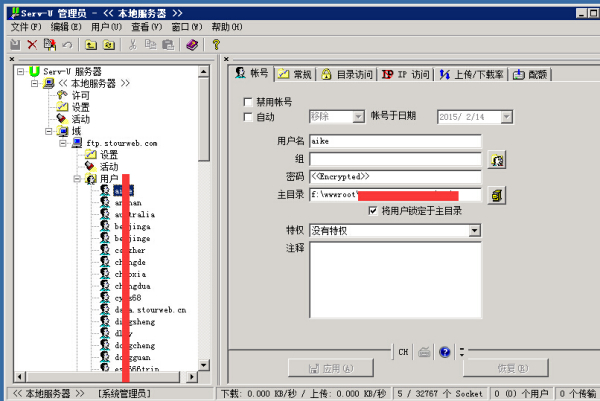Select the dongcheng user in tree
Image resolution: width=600 pixels, height=401 pixels.
tap(135, 346)
